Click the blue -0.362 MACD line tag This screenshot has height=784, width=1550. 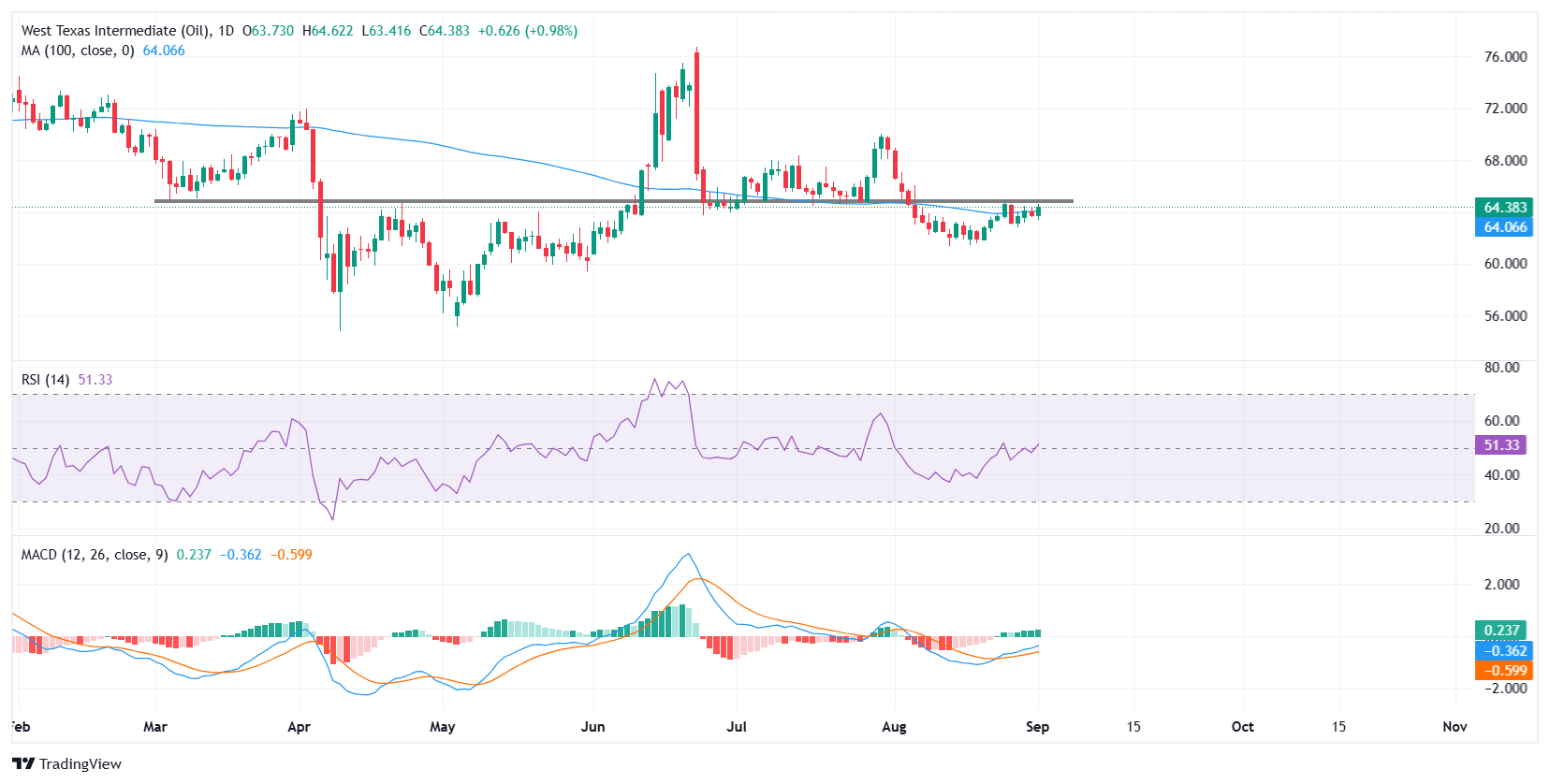click(1504, 651)
